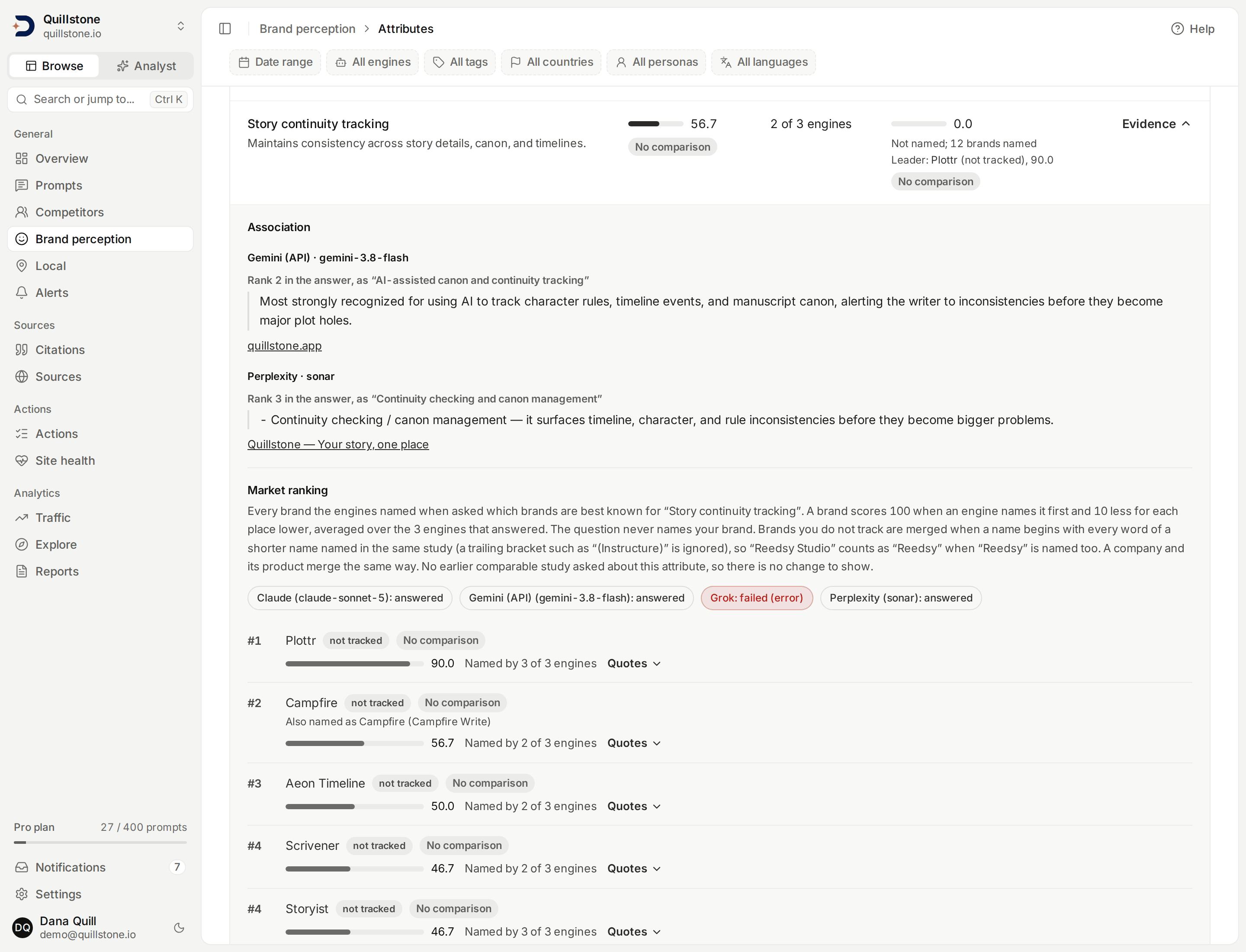Switch to Browse mode

tap(55, 66)
